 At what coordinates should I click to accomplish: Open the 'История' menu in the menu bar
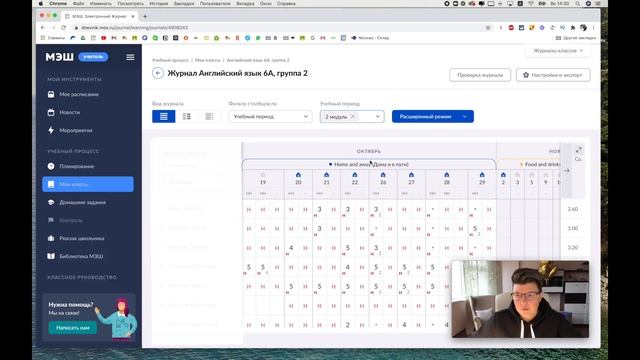(159, 4)
